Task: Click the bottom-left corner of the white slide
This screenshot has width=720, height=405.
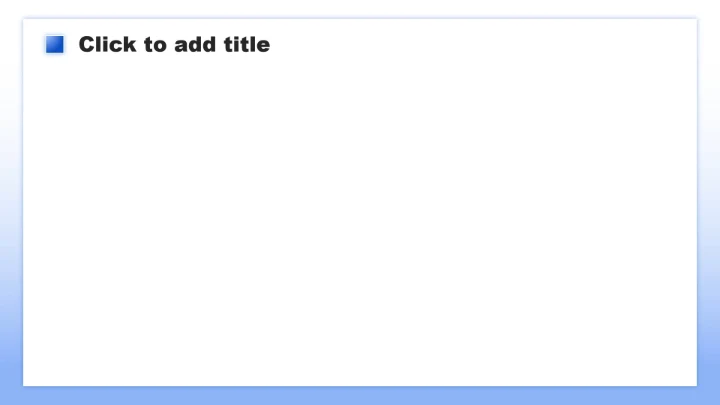Action: coord(27,381)
